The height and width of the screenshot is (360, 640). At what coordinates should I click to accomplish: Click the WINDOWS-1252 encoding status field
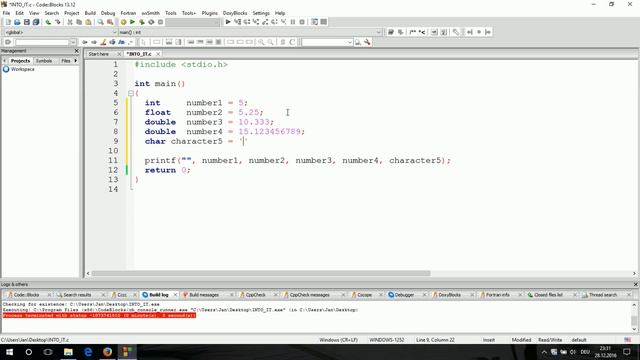(387, 340)
